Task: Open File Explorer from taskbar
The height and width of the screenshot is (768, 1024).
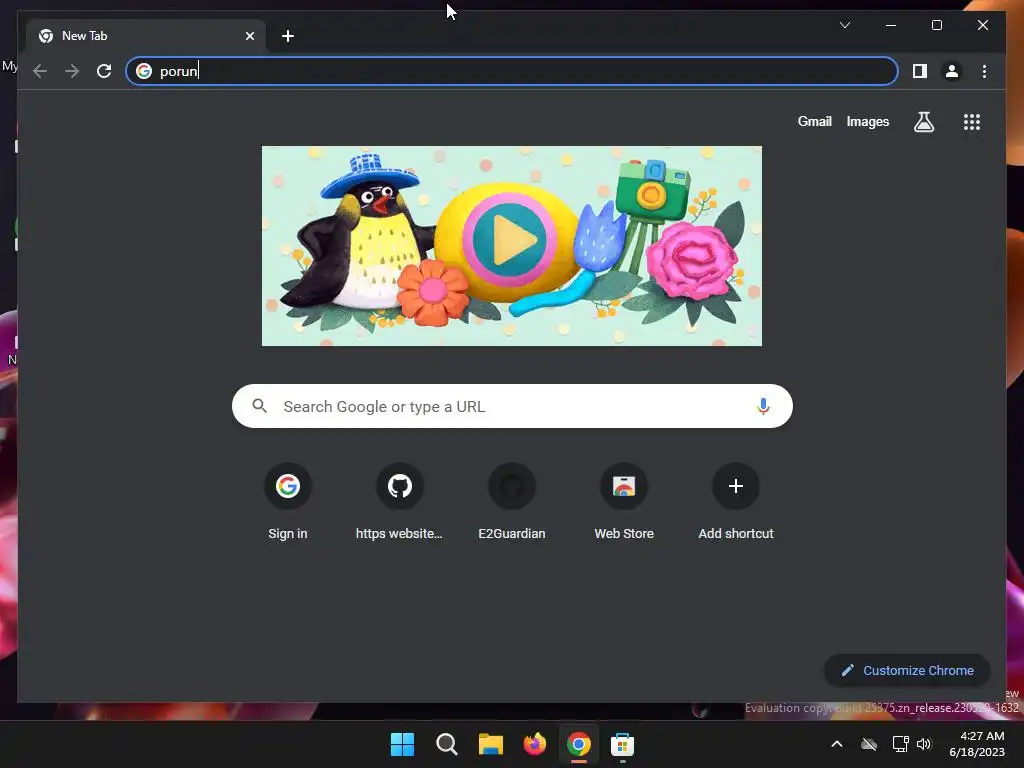Action: pos(490,744)
